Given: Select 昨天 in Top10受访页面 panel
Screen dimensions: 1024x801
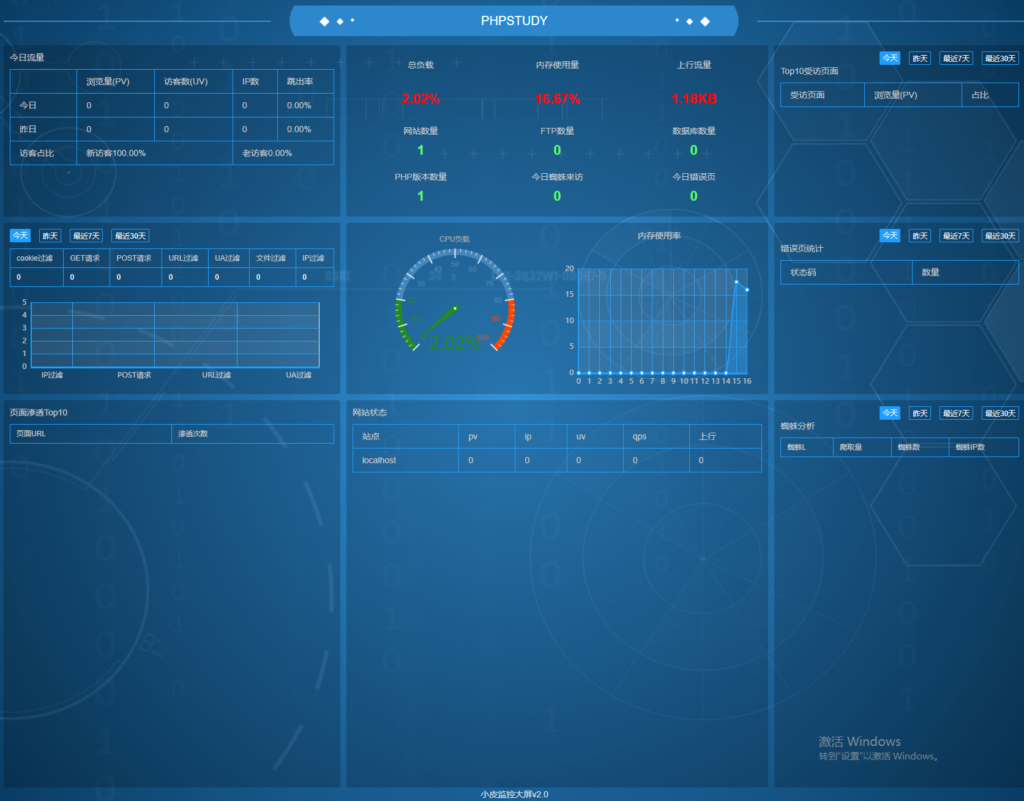Looking at the screenshot, I should click(920, 58).
